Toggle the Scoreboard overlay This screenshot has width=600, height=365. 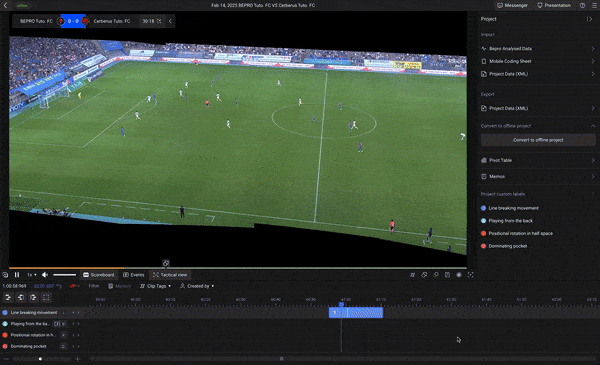[x=99, y=275]
